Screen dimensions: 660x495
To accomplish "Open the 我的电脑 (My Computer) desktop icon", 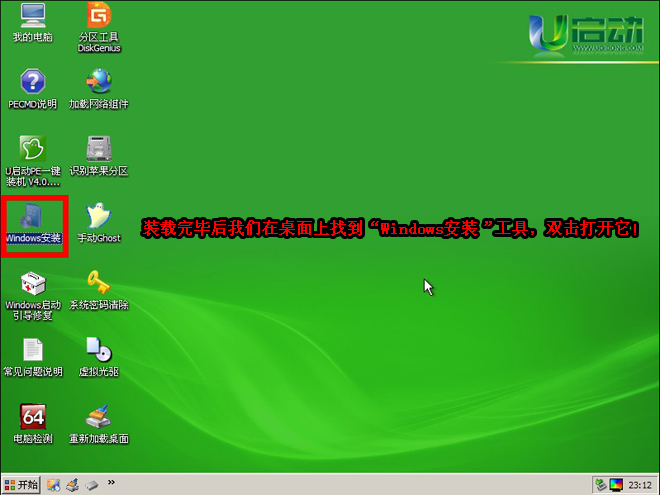I will tap(33, 18).
